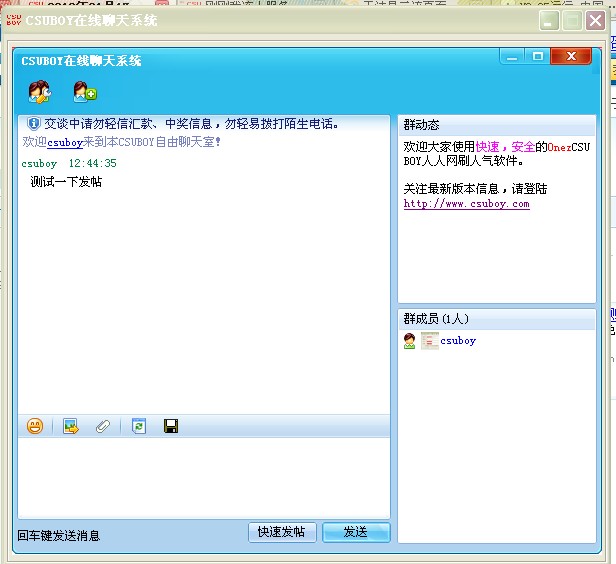The width and height of the screenshot is (616, 564).
Task: Select csuboy in the group members list
Action: point(458,341)
